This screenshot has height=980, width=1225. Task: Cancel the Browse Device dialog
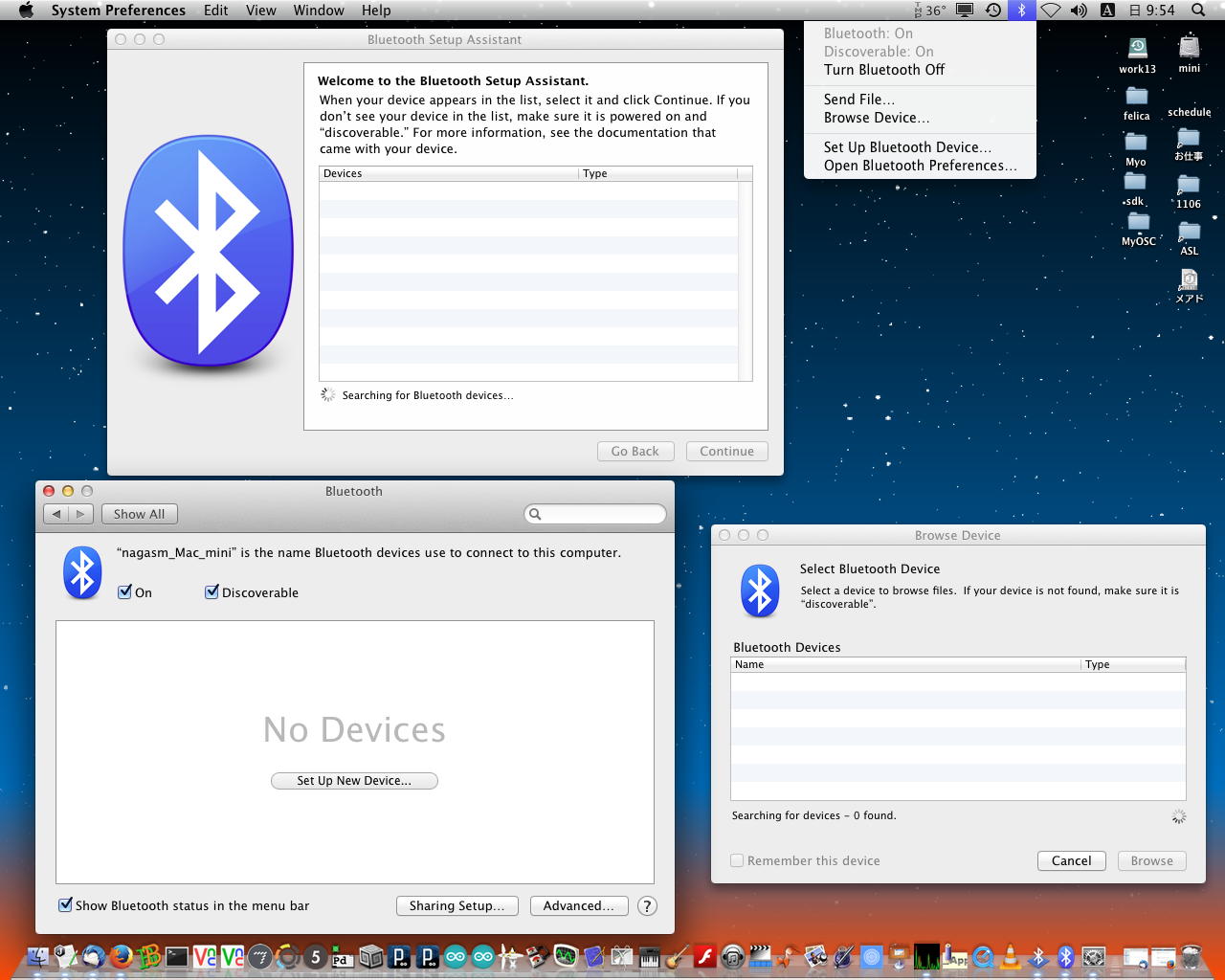click(1071, 861)
